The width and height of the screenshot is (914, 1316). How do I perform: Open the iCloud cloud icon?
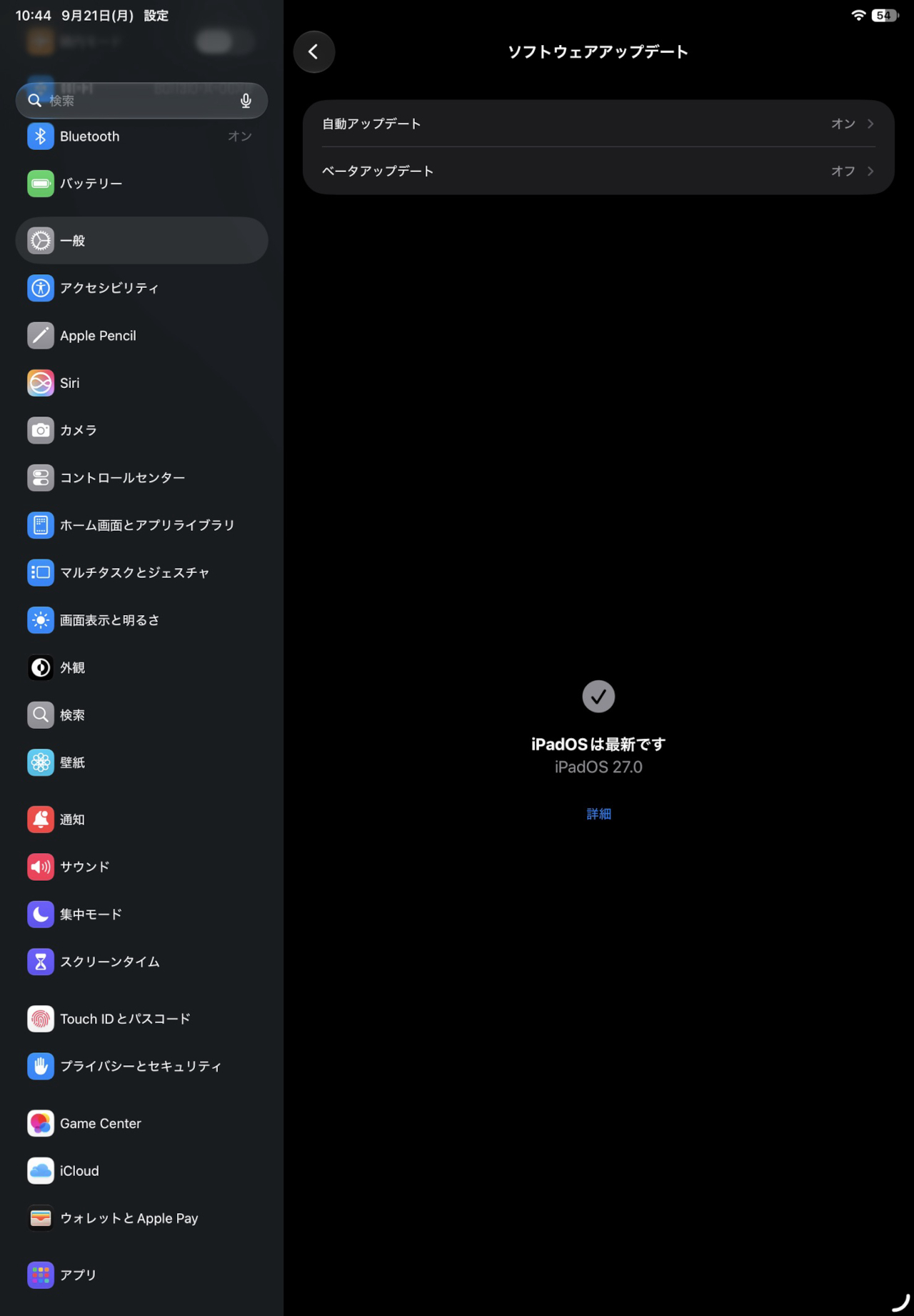(41, 1171)
